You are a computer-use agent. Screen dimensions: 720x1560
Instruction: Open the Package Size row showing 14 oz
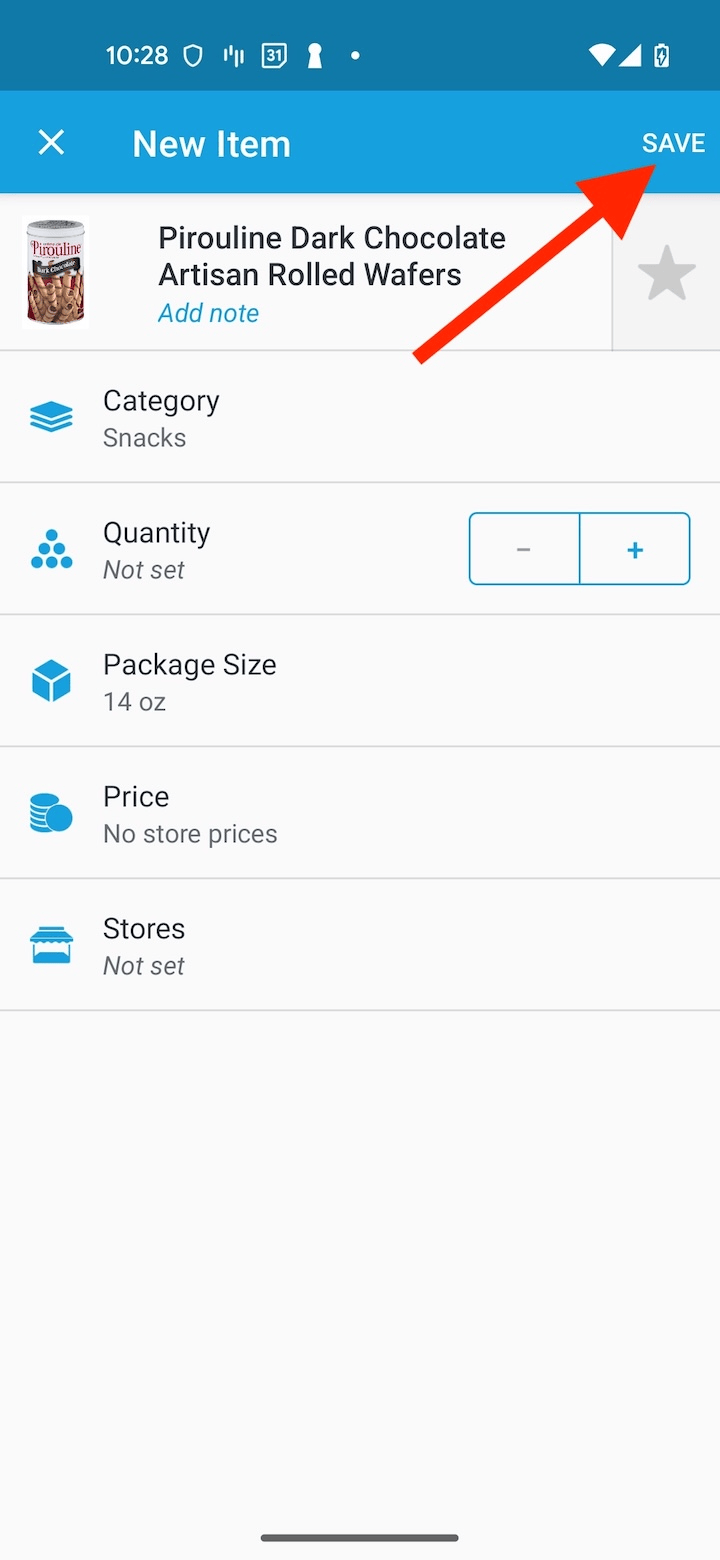point(360,682)
